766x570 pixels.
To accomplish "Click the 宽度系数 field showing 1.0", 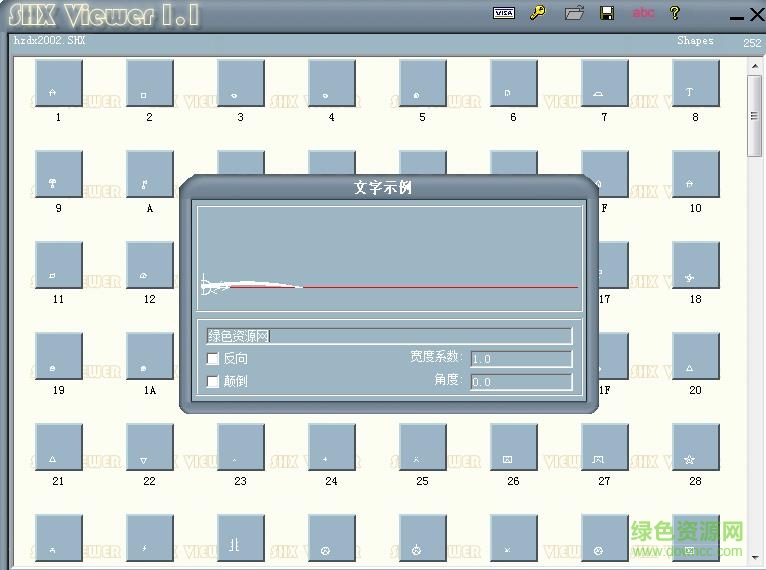I will click(521, 359).
